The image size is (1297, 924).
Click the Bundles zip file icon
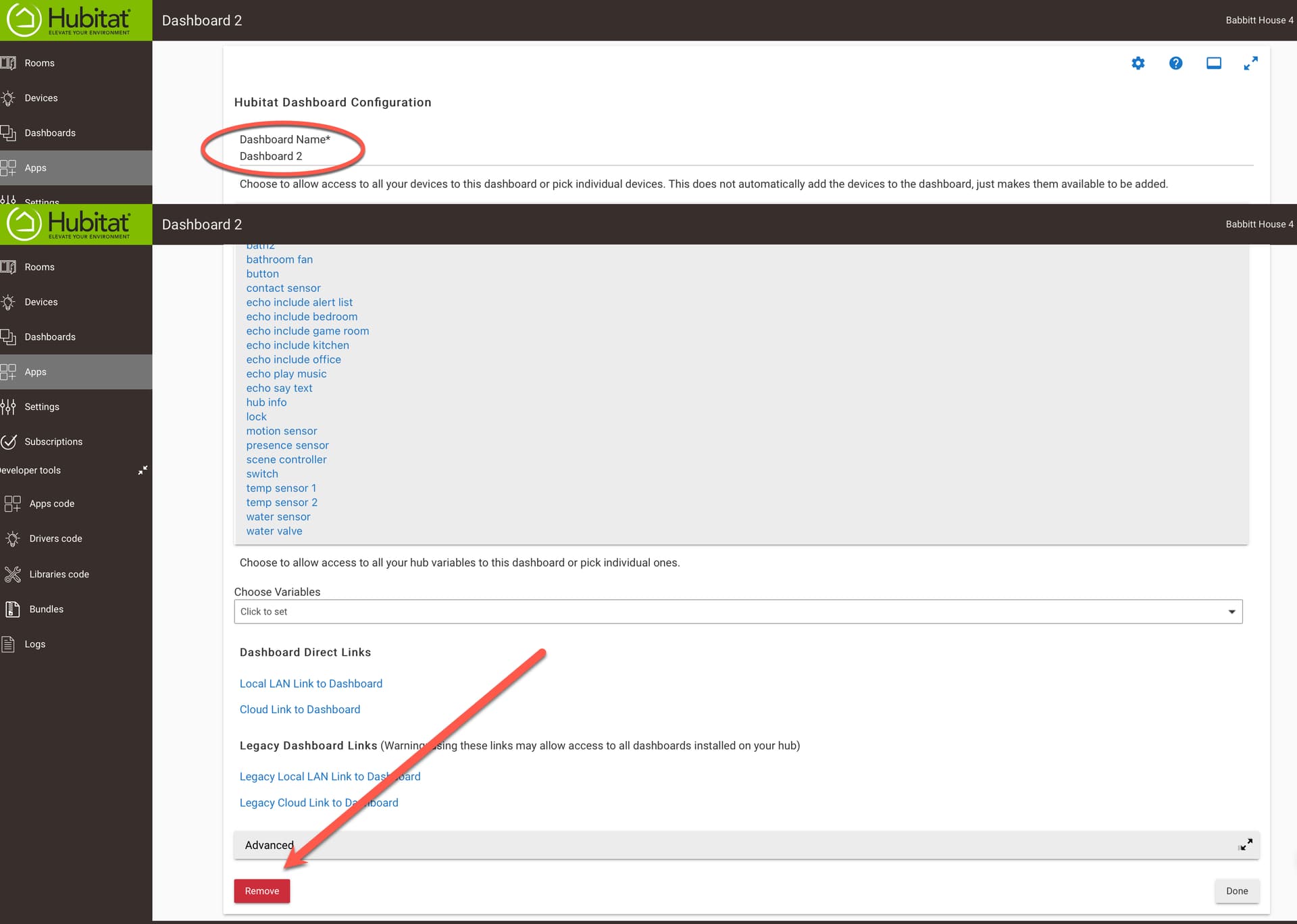click(13, 609)
